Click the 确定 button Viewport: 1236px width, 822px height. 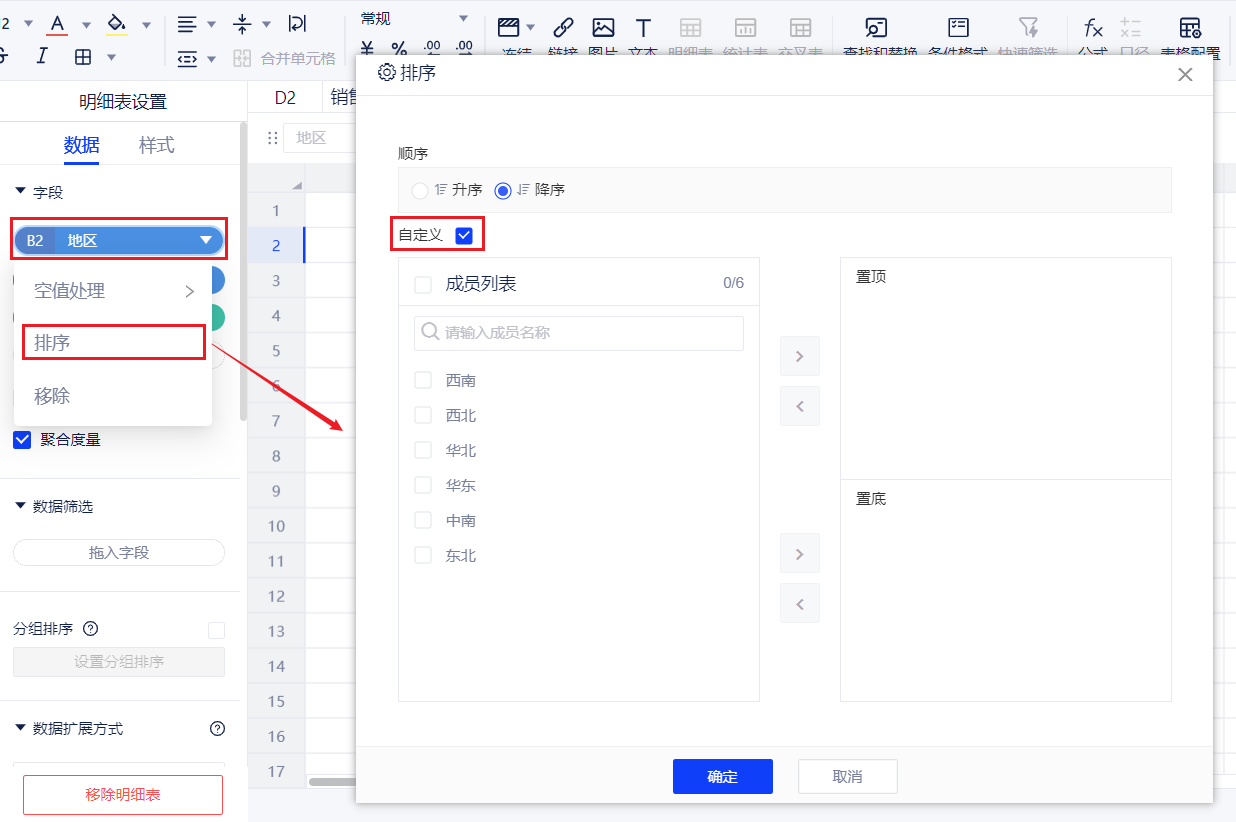pos(722,777)
